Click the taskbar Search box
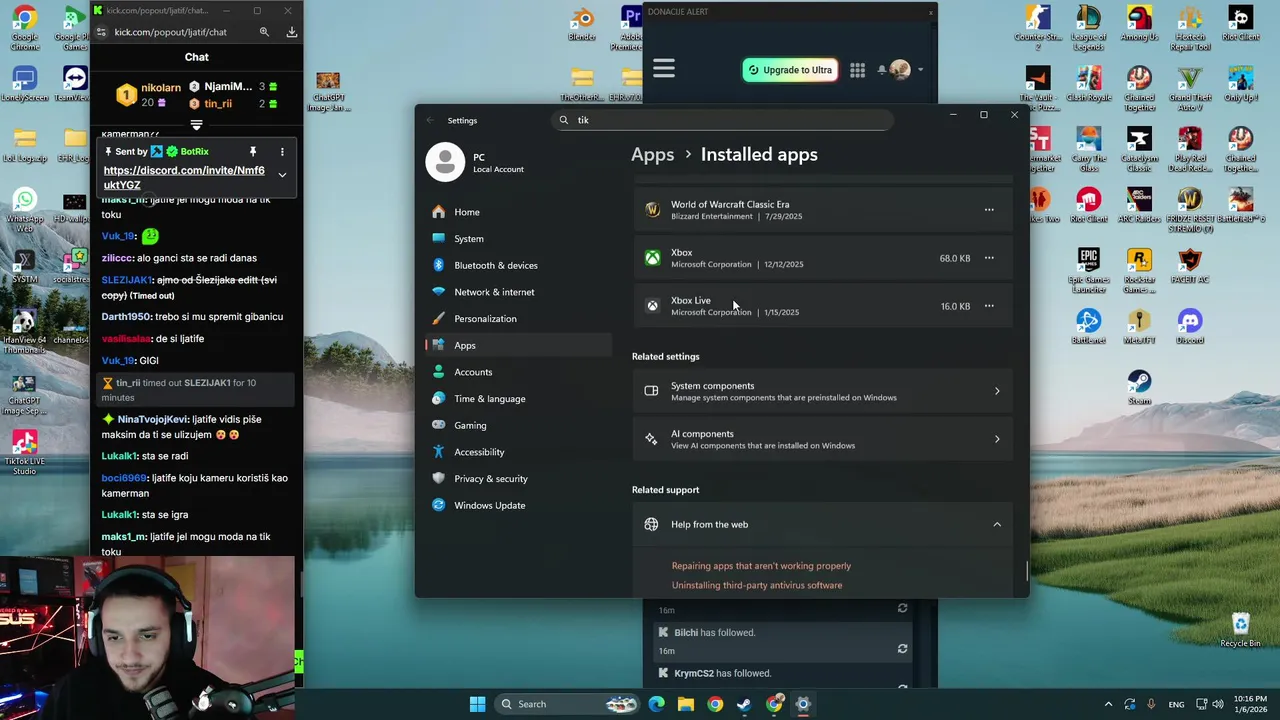Viewport: 1280px width, 720px height. pyautogui.click(x=567, y=704)
